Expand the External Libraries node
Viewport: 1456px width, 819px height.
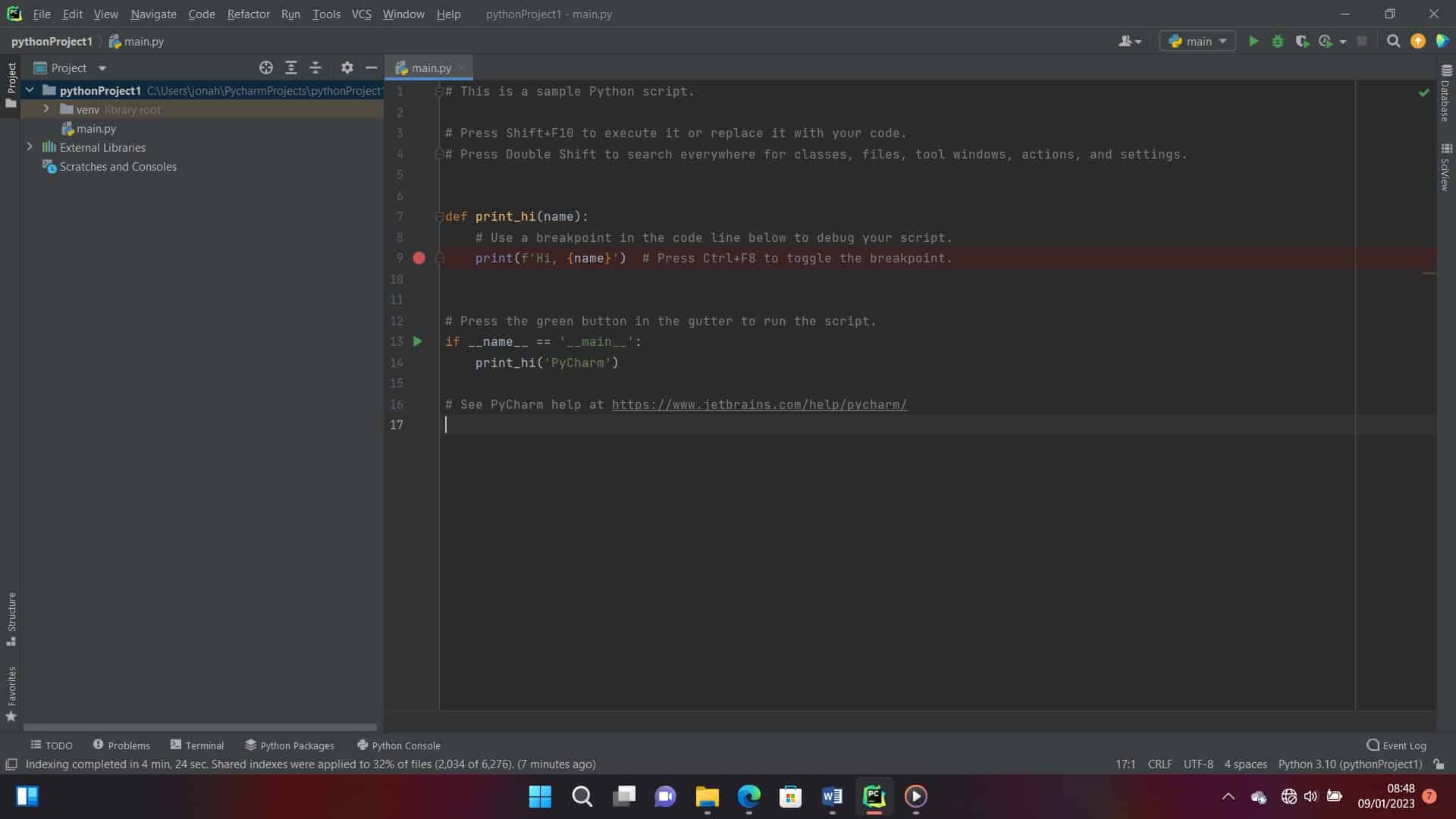click(30, 147)
